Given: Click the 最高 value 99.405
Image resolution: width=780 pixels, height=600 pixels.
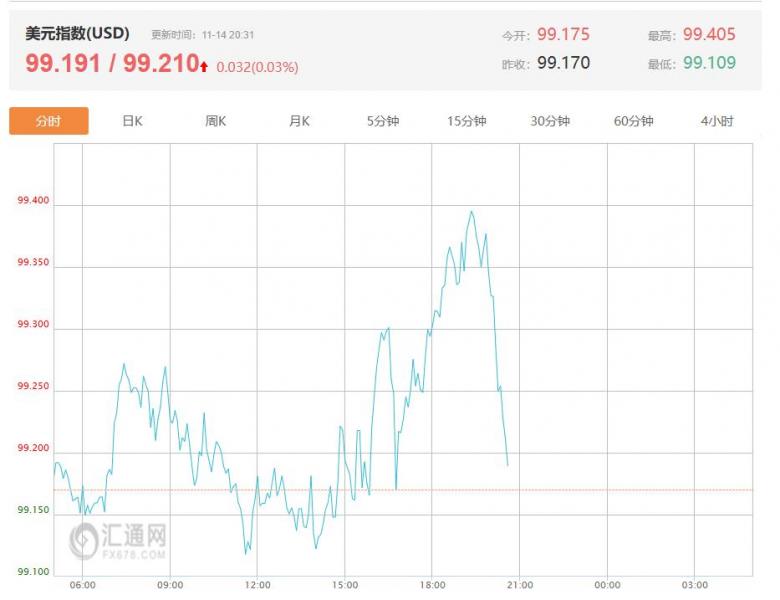Looking at the screenshot, I should click(709, 34).
